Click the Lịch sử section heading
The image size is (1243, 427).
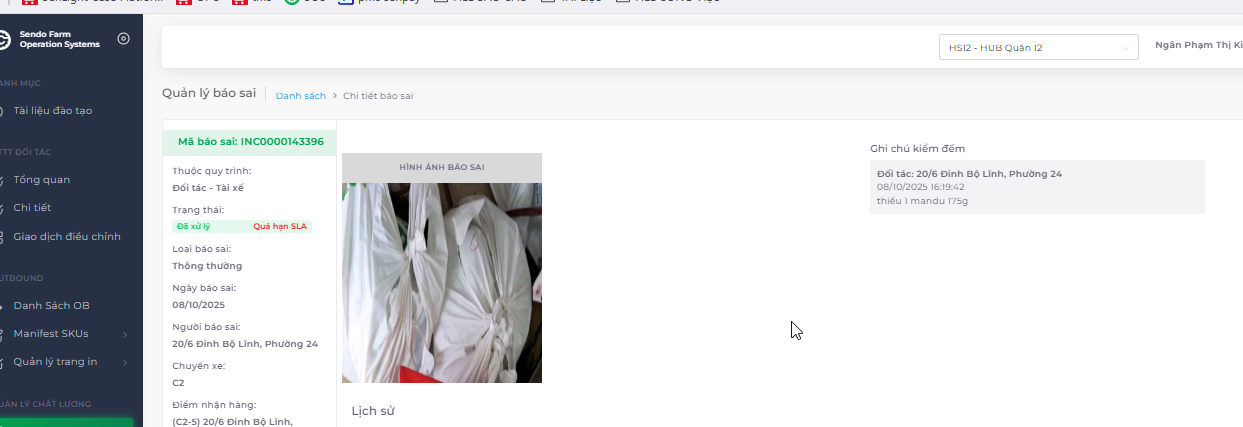pos(375,411)
